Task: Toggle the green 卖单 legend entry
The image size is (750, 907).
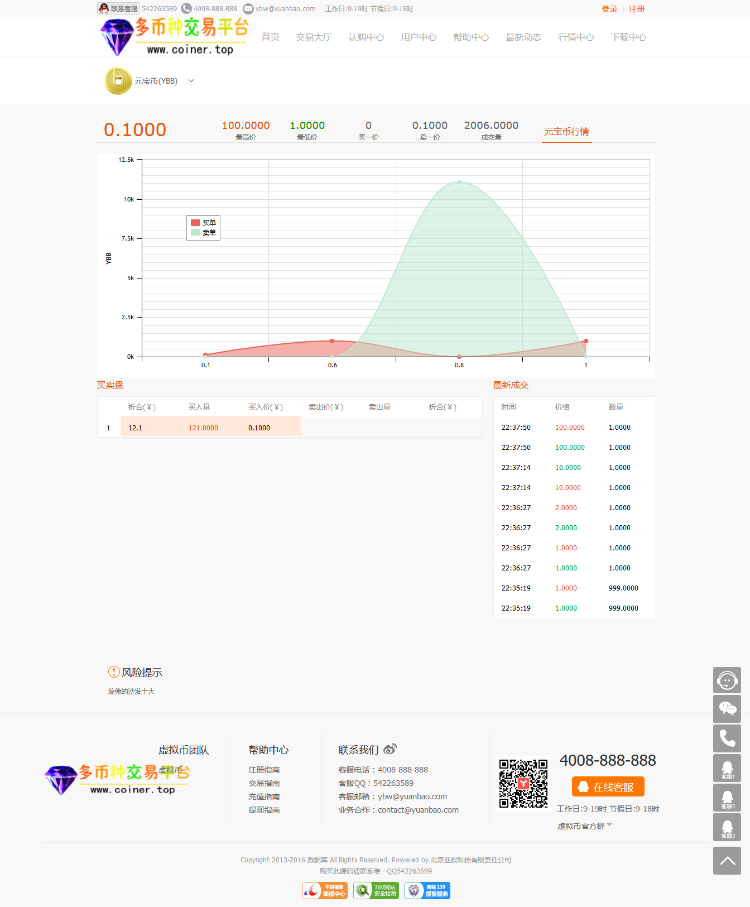Action: pyautogui.click(x=204, y=233)
